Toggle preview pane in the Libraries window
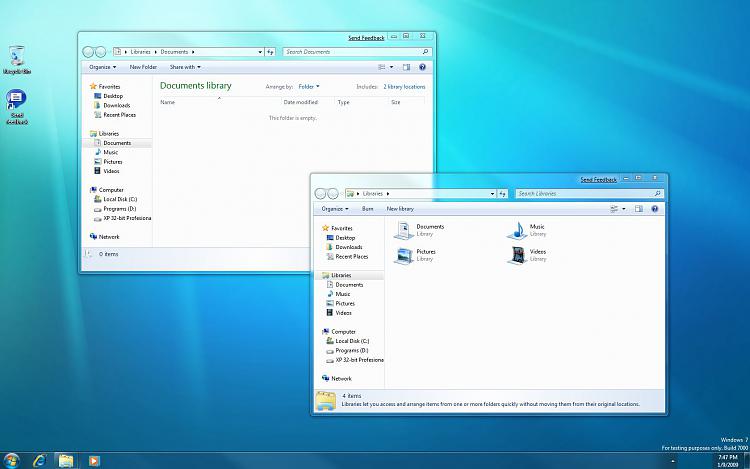The image size is (750, 469). point(639,209)
